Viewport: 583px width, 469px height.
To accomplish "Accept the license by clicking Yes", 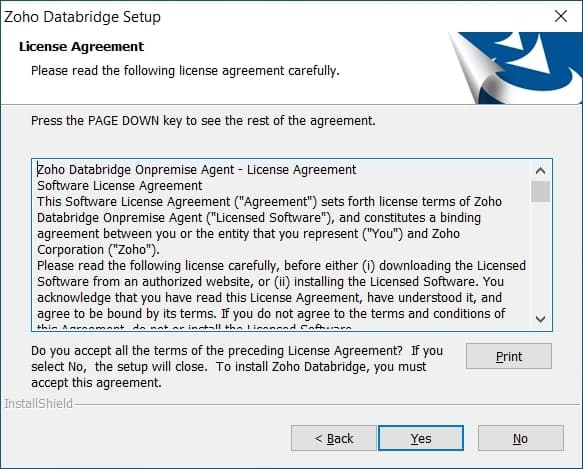I will [421, 438].
